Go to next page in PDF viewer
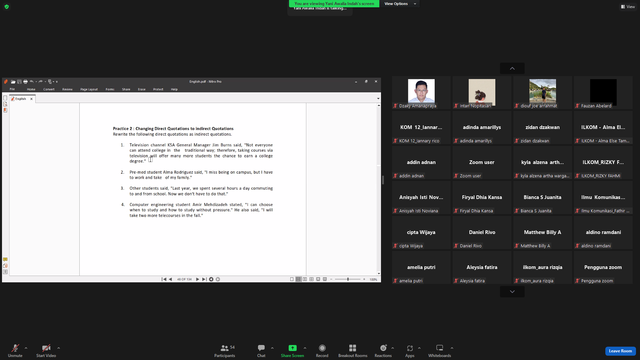The image size is (640, 360). tap(198, 279)
